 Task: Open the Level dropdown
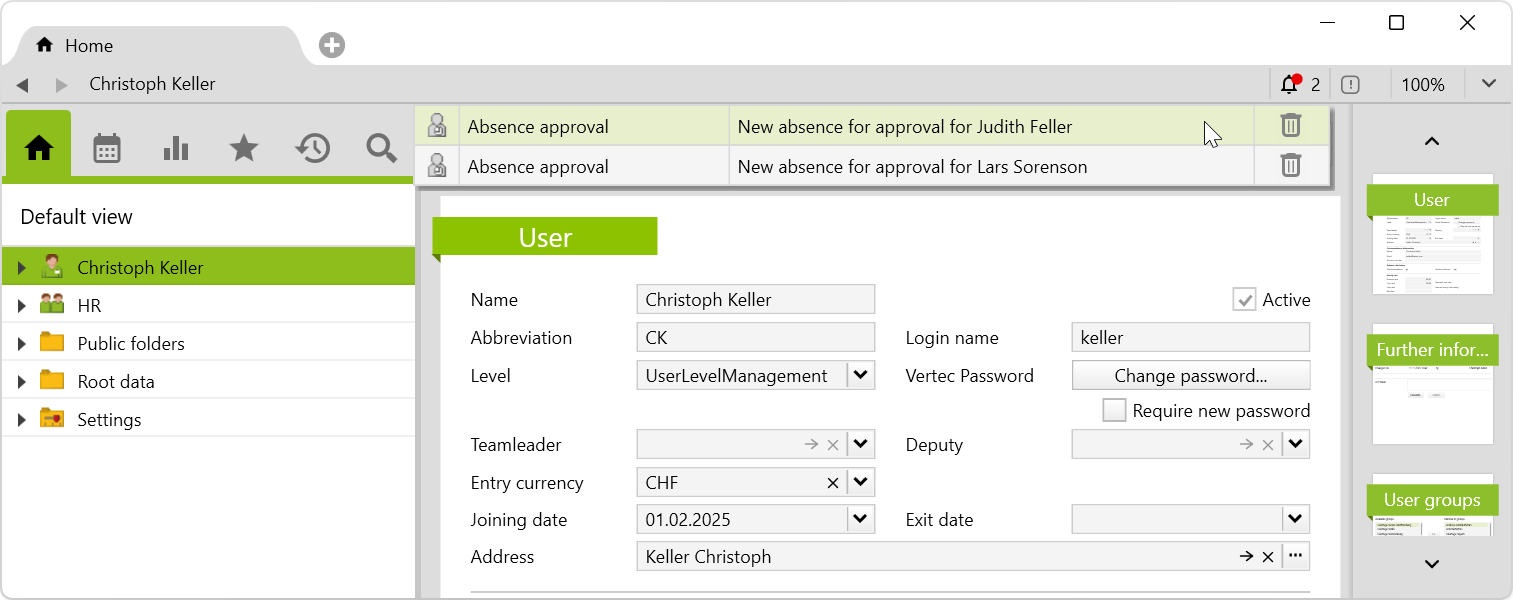861,376
